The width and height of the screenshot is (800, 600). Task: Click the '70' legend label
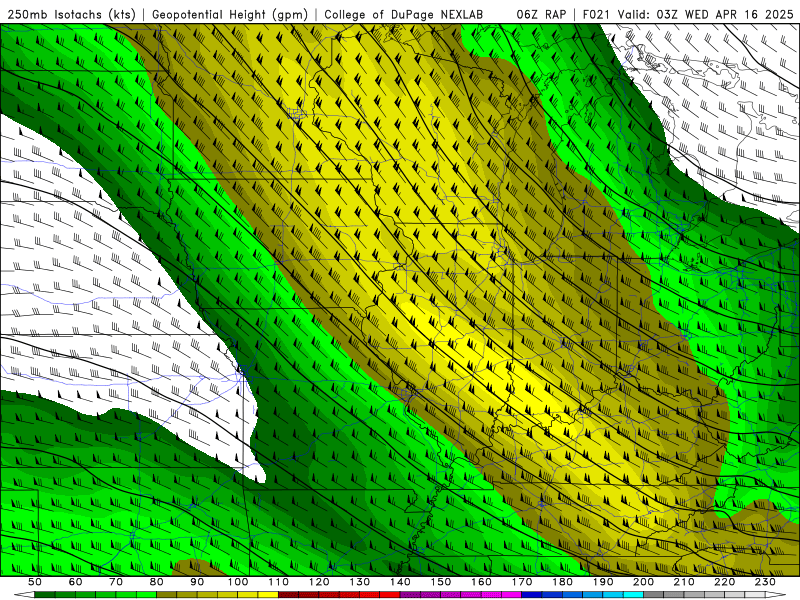point(116,582)
